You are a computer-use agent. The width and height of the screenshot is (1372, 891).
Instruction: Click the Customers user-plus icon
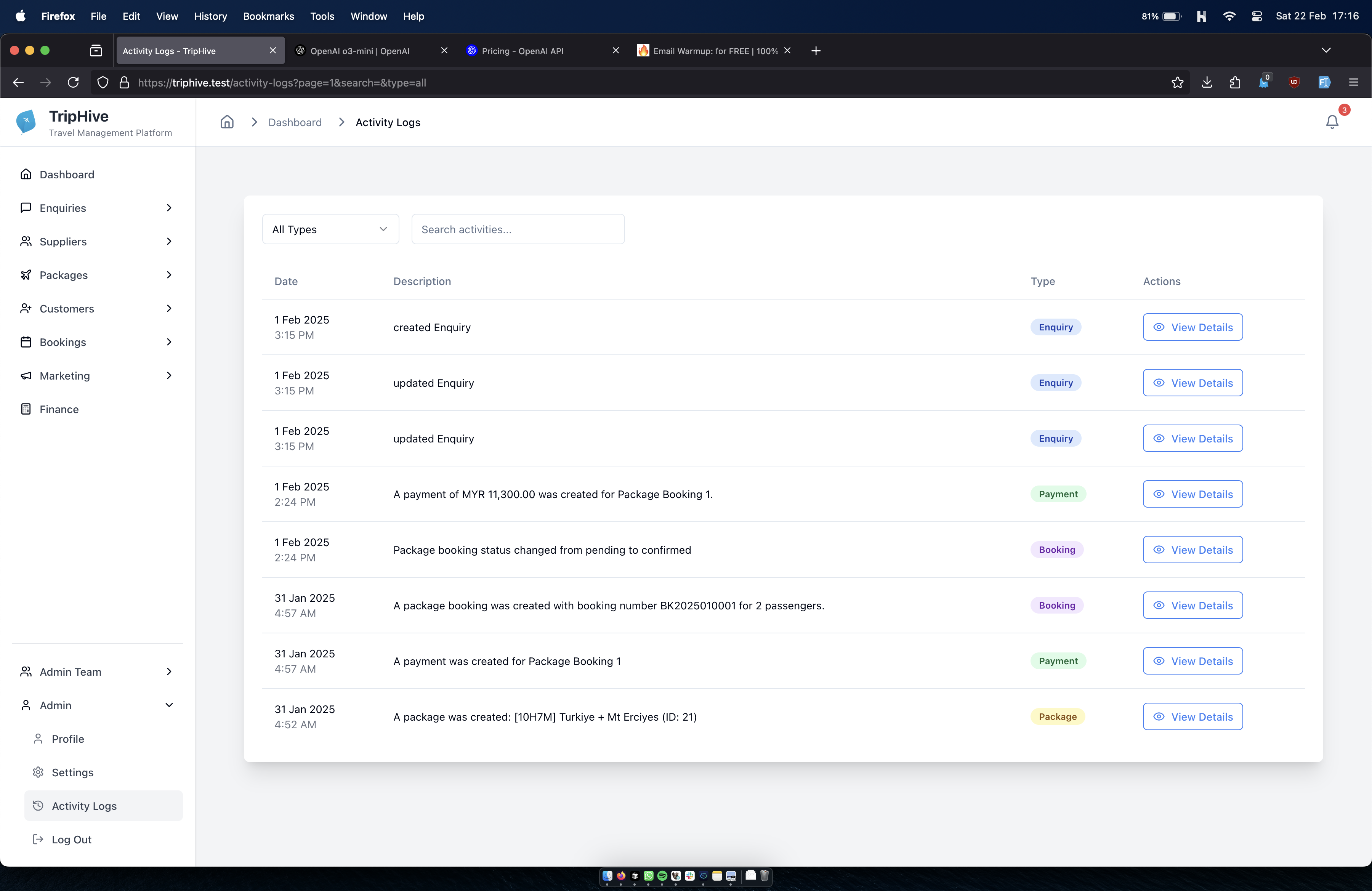26,308
